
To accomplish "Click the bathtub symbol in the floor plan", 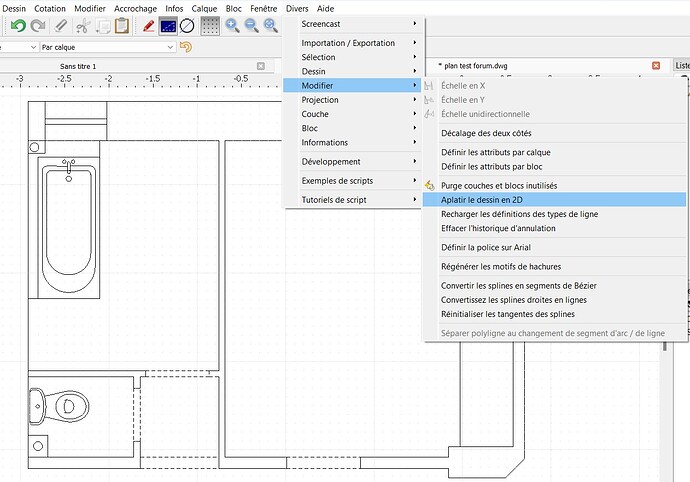I will point(69,228).
